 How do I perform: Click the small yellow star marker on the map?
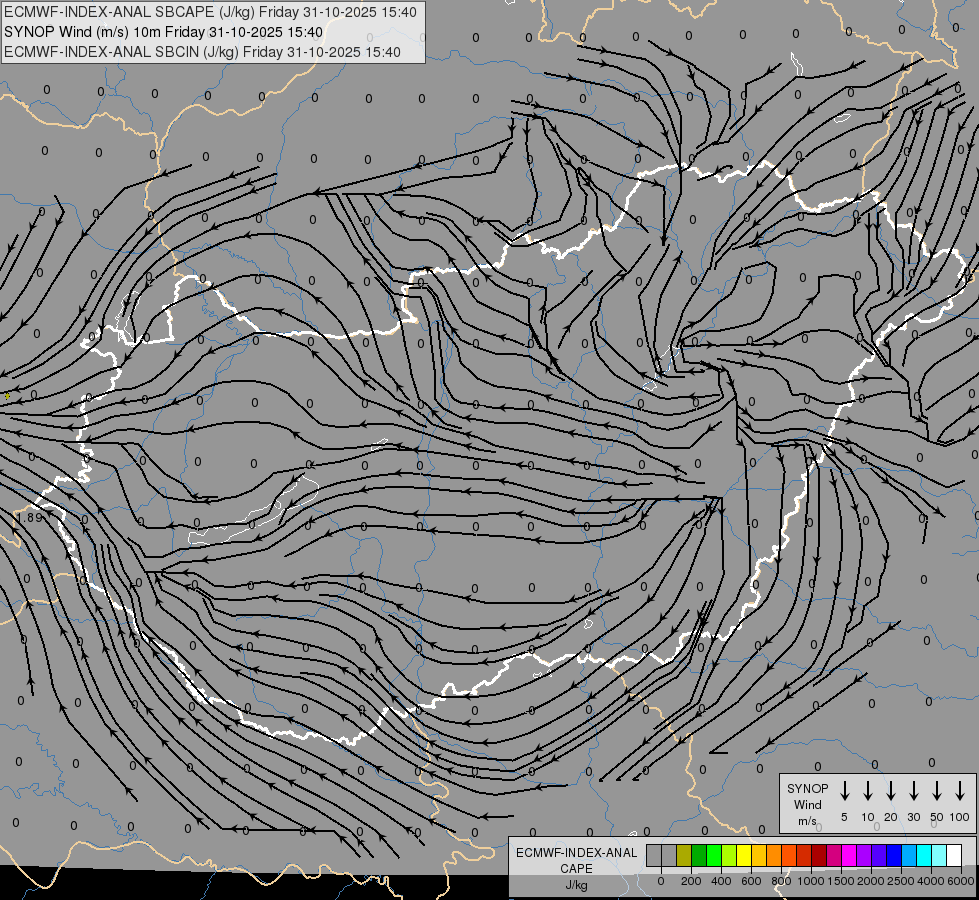(7, 396)
